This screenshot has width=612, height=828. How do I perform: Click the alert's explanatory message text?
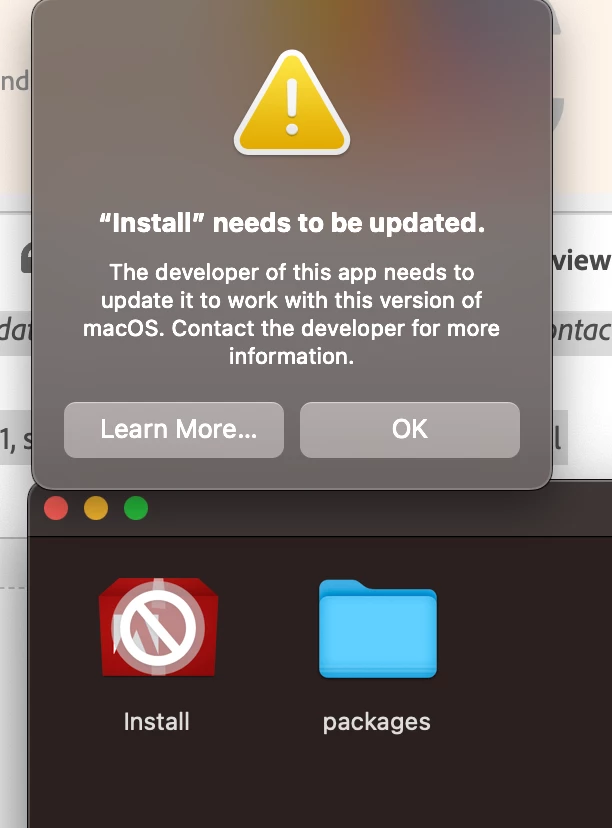click(291, 314)
